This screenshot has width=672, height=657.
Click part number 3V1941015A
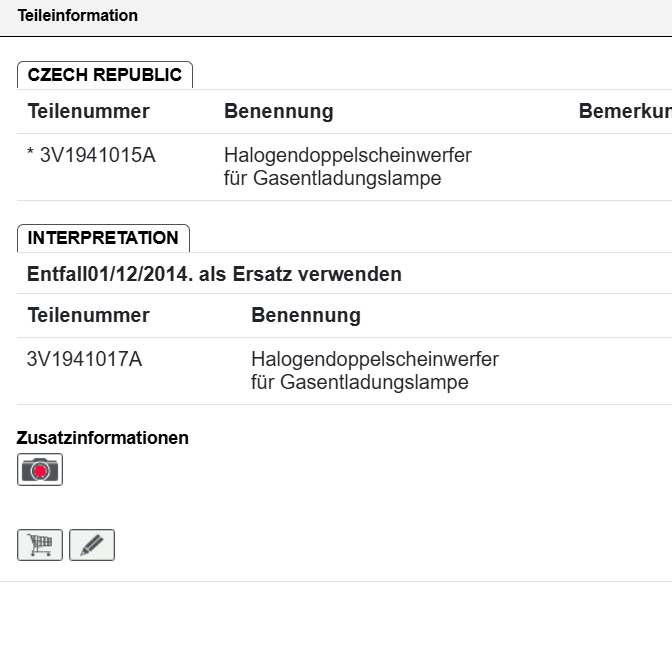click(x=97, y=155)
